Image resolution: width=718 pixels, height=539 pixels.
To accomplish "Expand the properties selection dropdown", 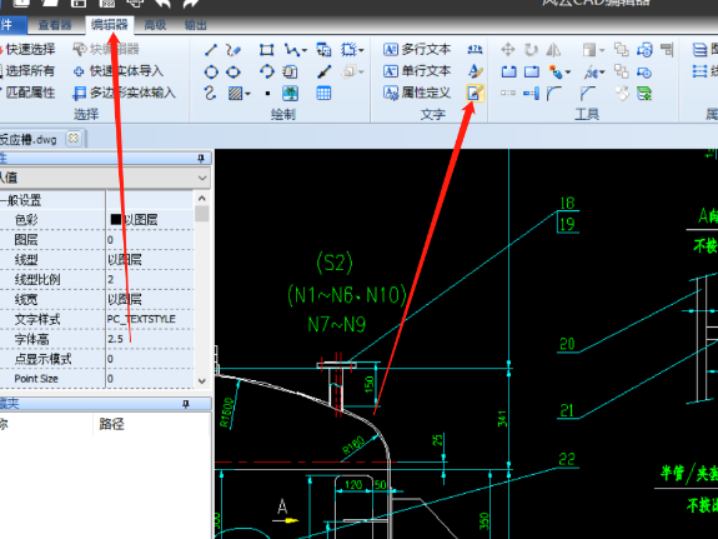I will (x=203, y=178).
